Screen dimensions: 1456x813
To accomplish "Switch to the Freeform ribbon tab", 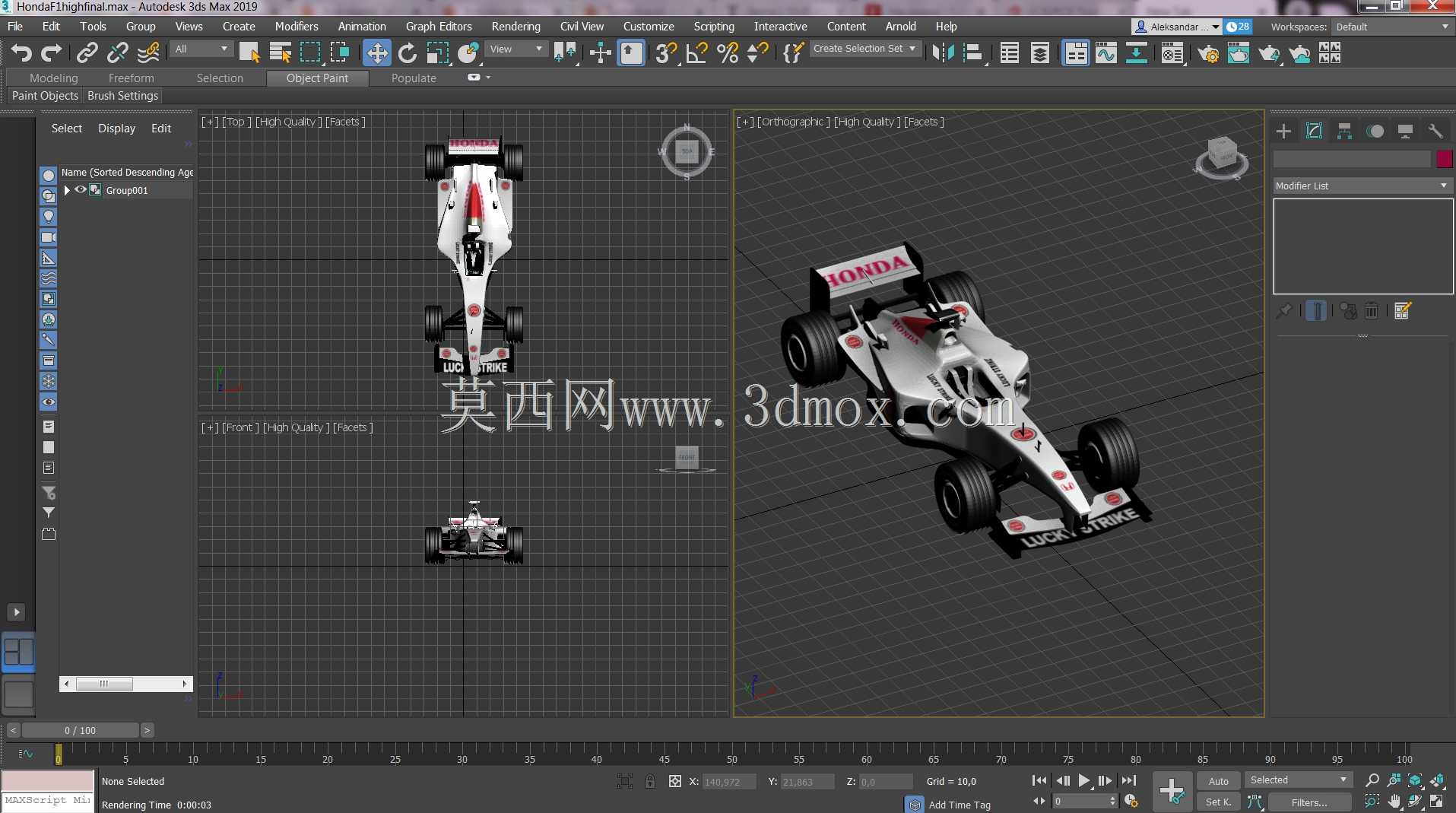I will tap(131, 78).
